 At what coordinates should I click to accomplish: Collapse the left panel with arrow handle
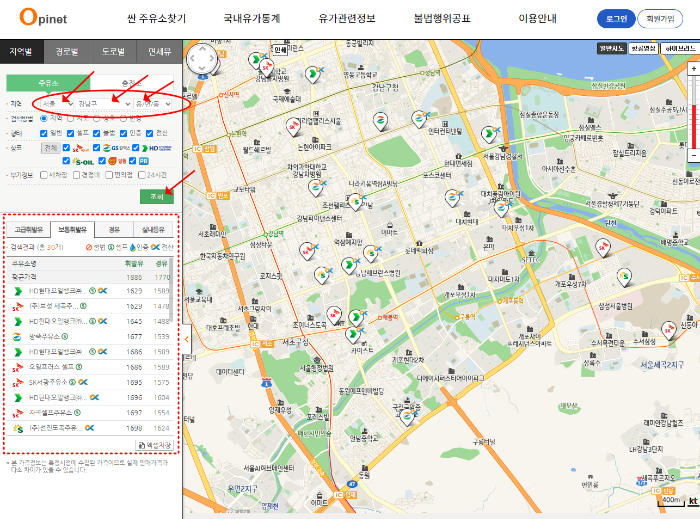pyautogui.click(x=187, y=340)
